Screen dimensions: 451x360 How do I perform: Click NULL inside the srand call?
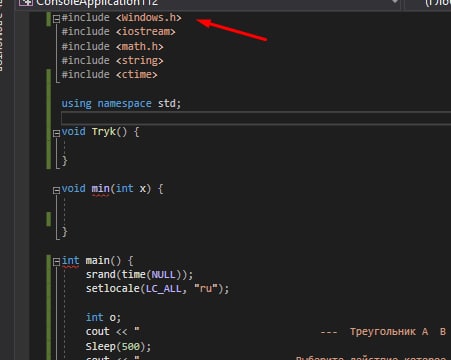163,275
